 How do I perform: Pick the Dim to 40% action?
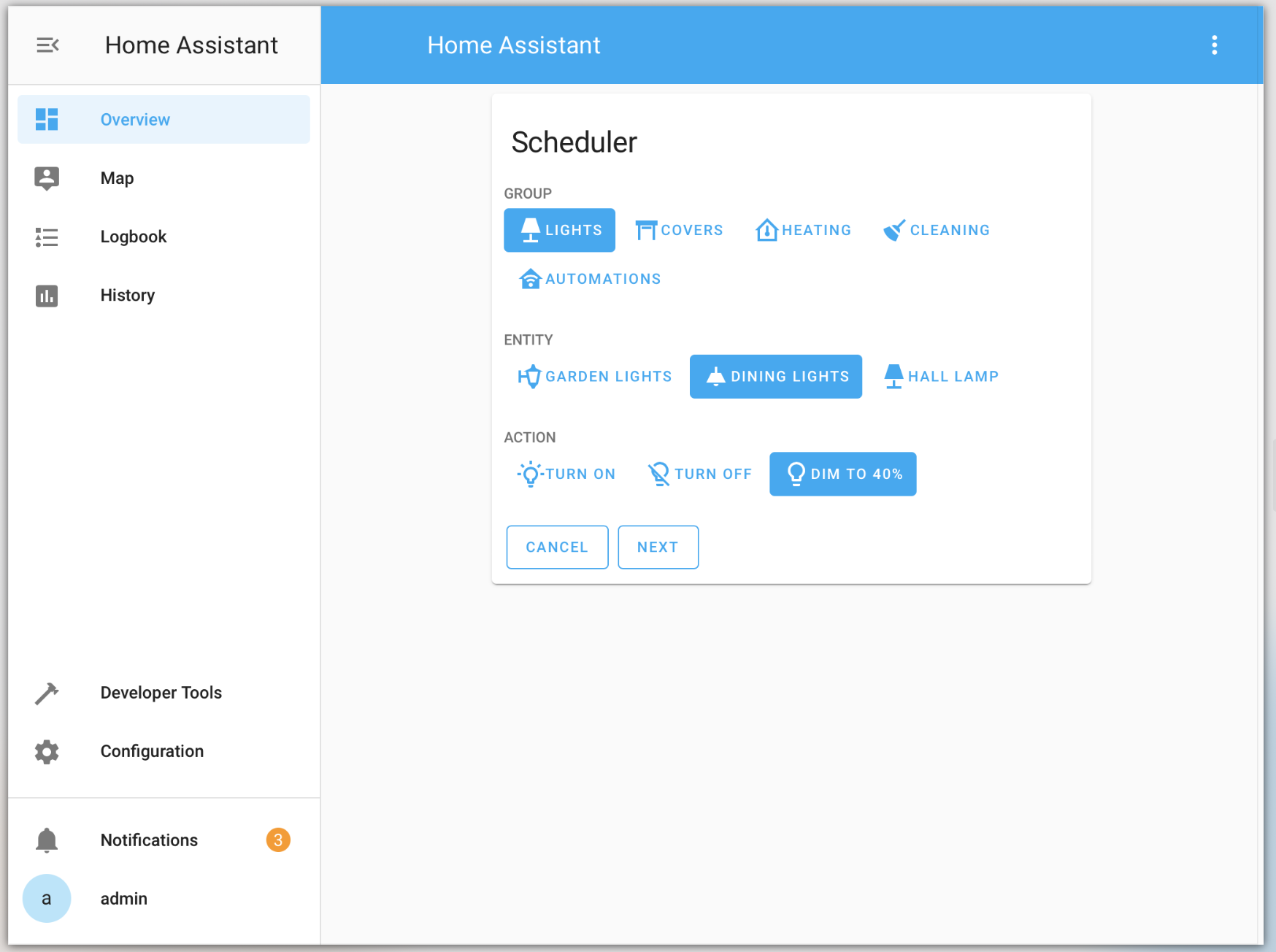843,475
